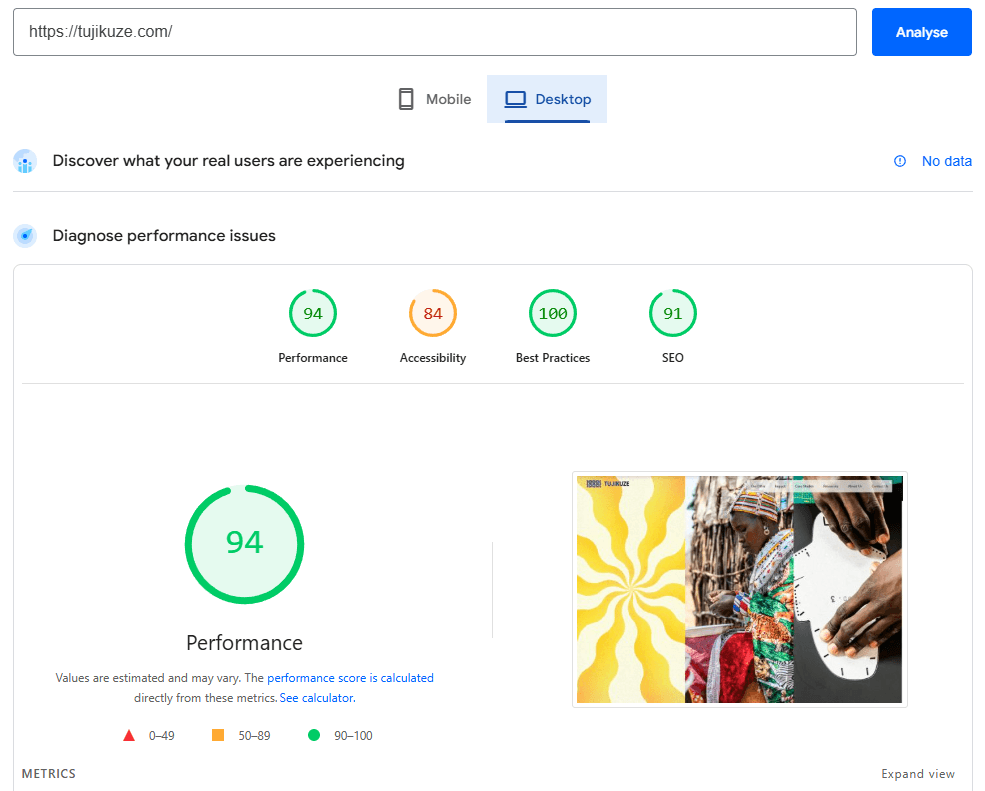Click the Lighthouse diagnose performance icon
This screenshot has width=985, height=791.
24,235
